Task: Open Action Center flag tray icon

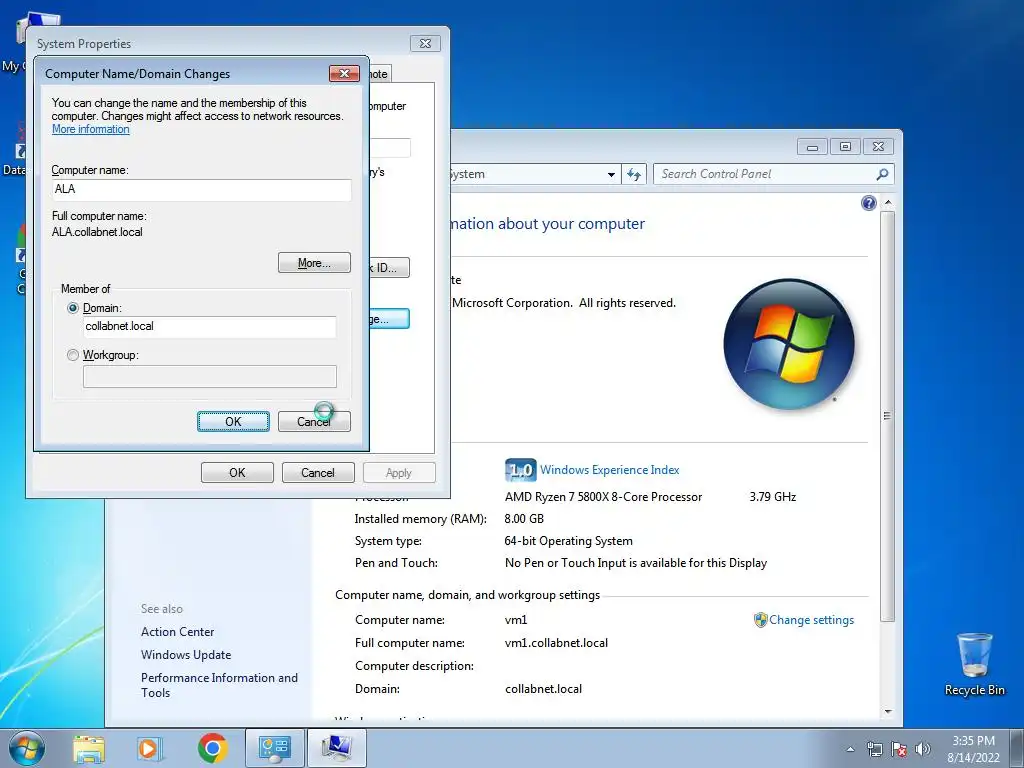Action: click(x=899, y=749)
